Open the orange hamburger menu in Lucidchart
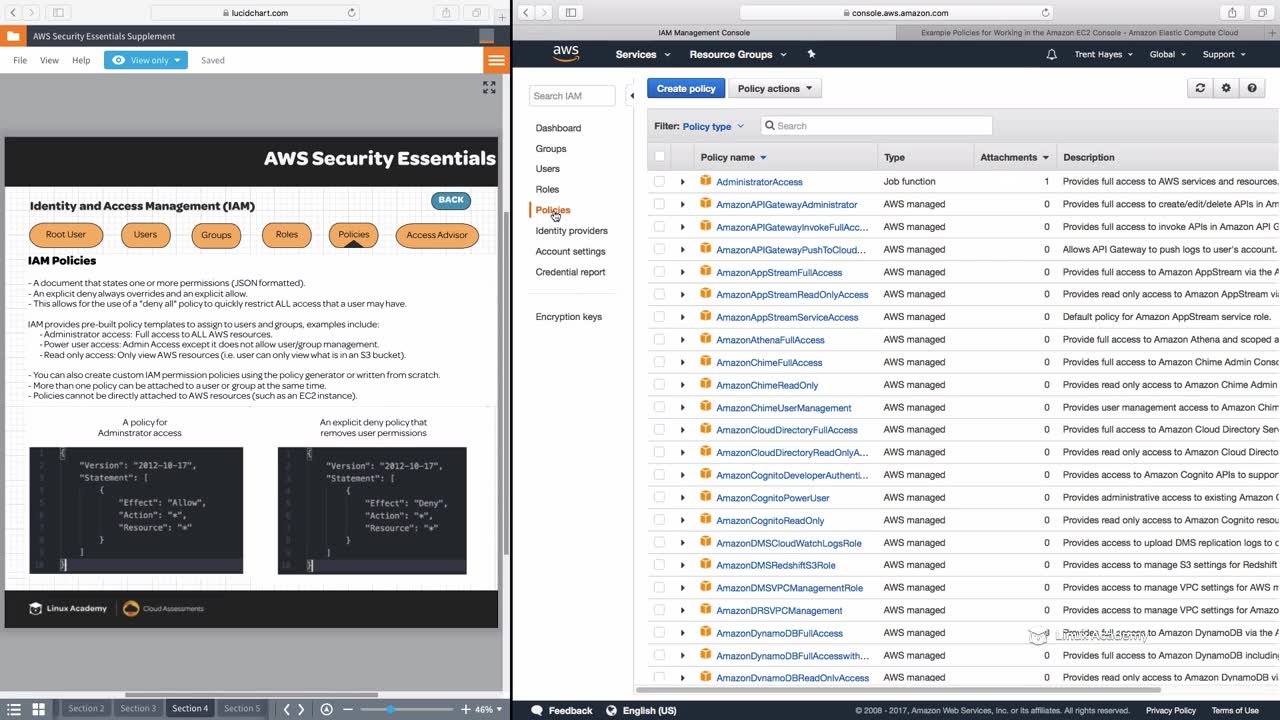 496,60
